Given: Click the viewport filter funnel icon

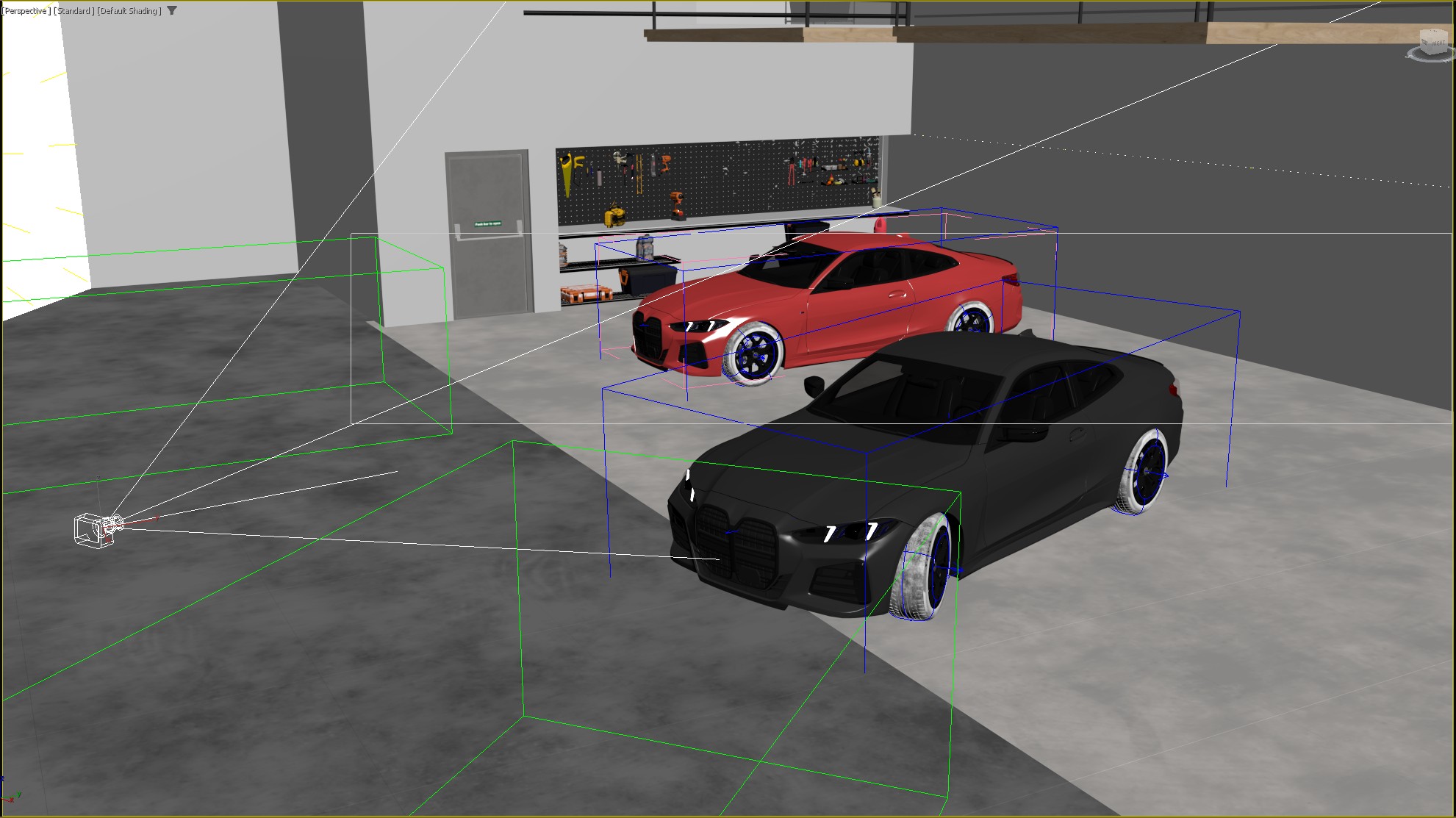Looking at the screenshot, I should click(172, 11).
